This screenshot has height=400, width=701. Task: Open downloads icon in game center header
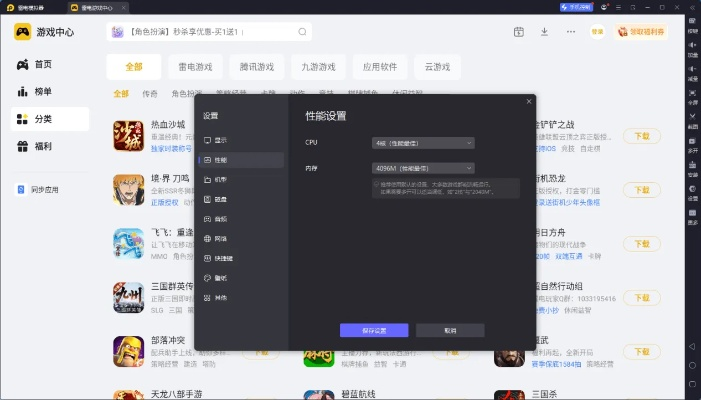pyautogui.click(x=544, y=32)
